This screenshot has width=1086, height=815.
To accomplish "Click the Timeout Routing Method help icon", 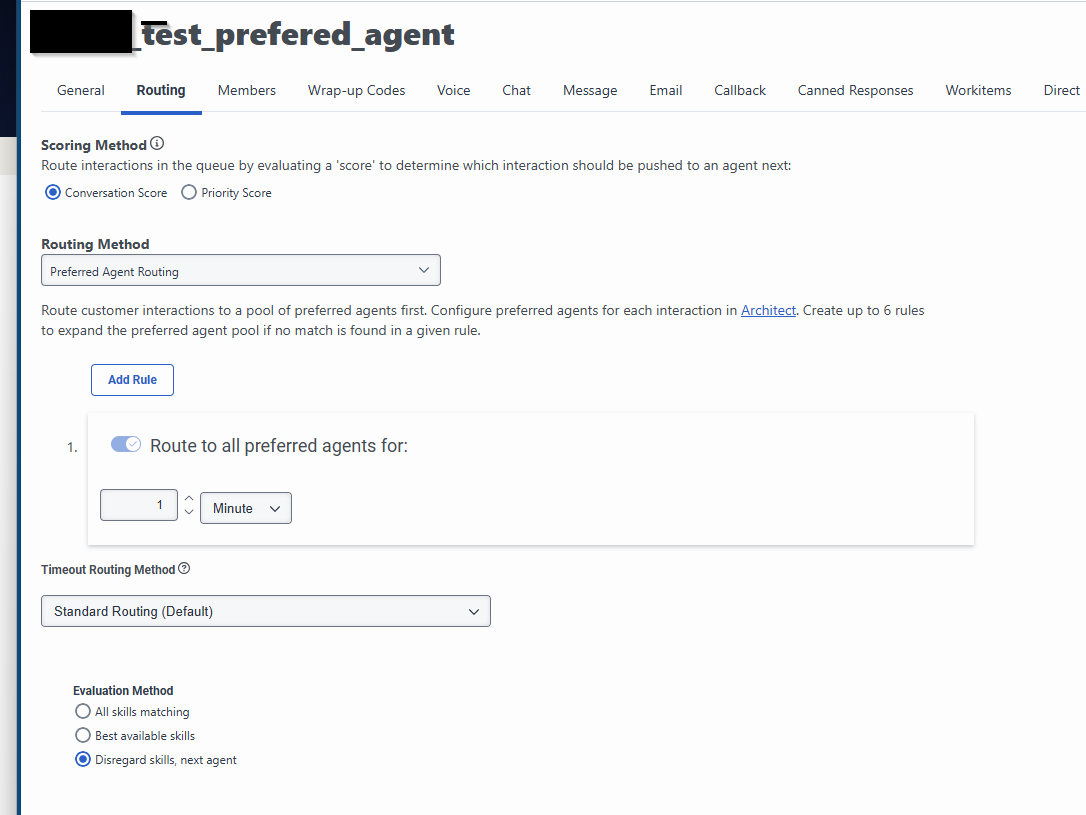I will coord(184,569).
